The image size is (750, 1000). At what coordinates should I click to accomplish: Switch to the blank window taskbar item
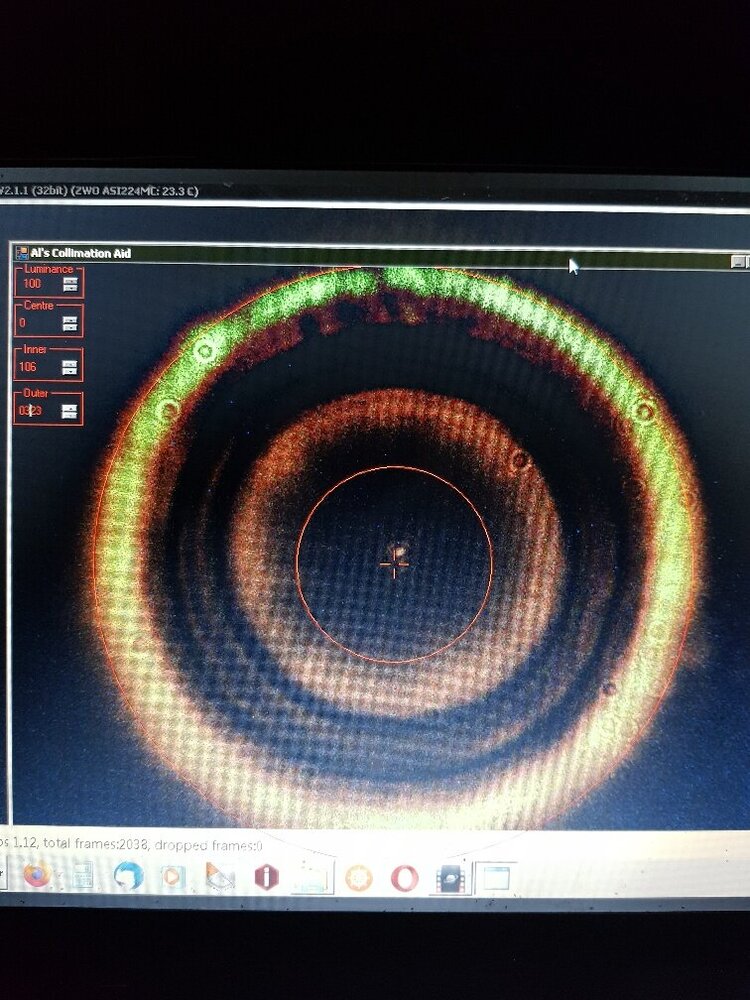pyautogui.click(x=496, y=878)
